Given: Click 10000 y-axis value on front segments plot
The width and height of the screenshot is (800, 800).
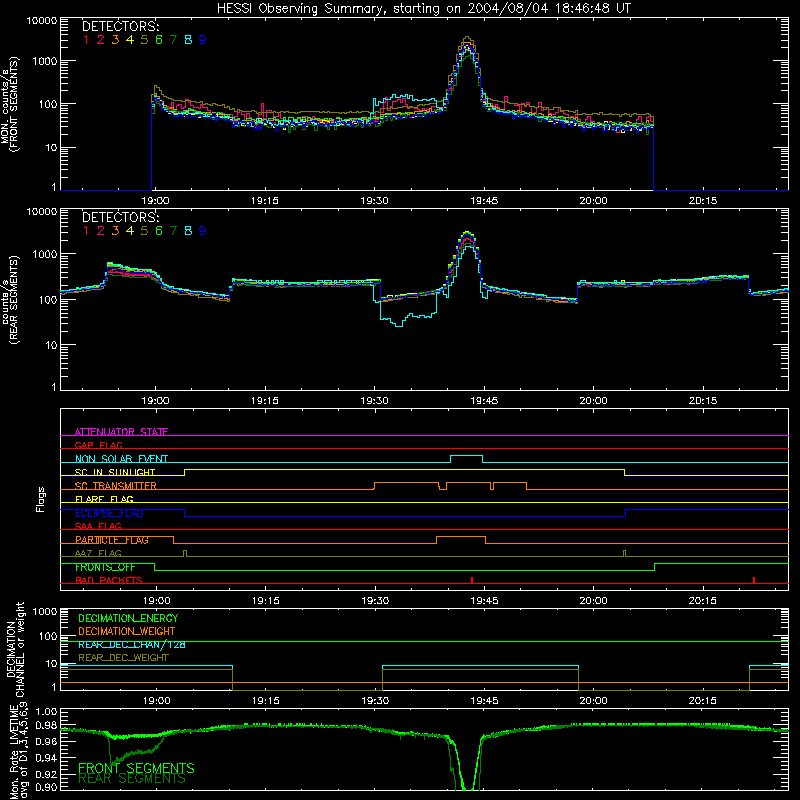Looking at the screenshot, I should tap(42, 20).
